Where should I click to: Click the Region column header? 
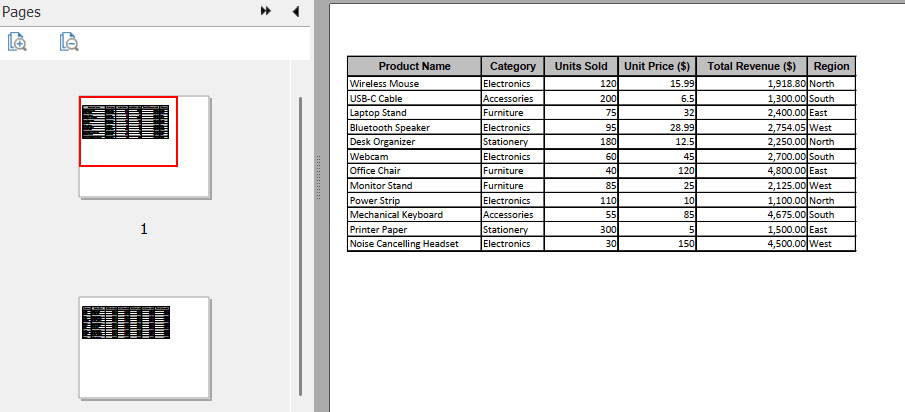[832, 66]
